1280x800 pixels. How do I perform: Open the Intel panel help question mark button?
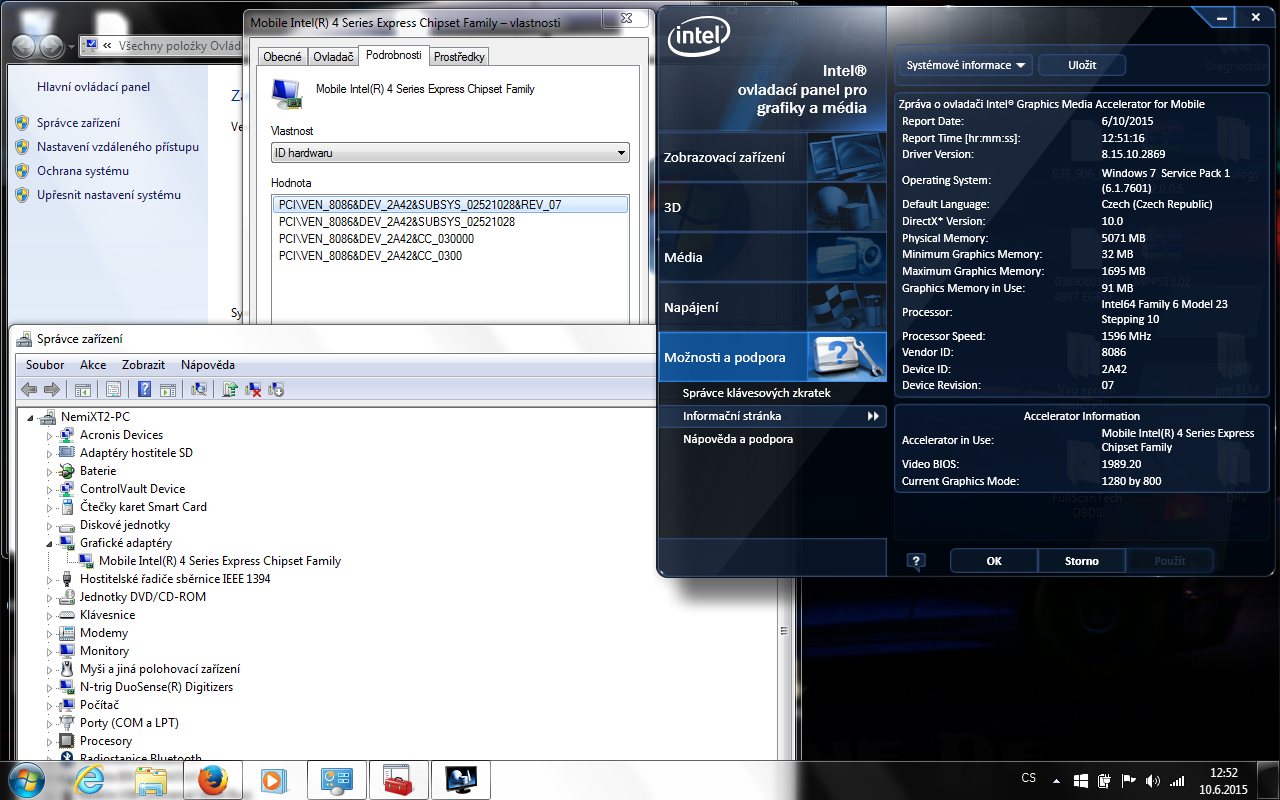[x=916, y=561]
